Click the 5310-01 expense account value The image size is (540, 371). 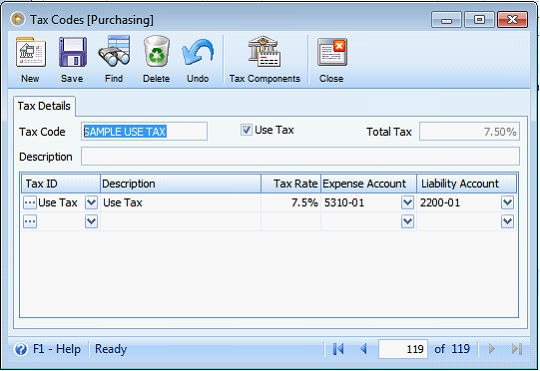pyautogui.click(x=344, y=203)
